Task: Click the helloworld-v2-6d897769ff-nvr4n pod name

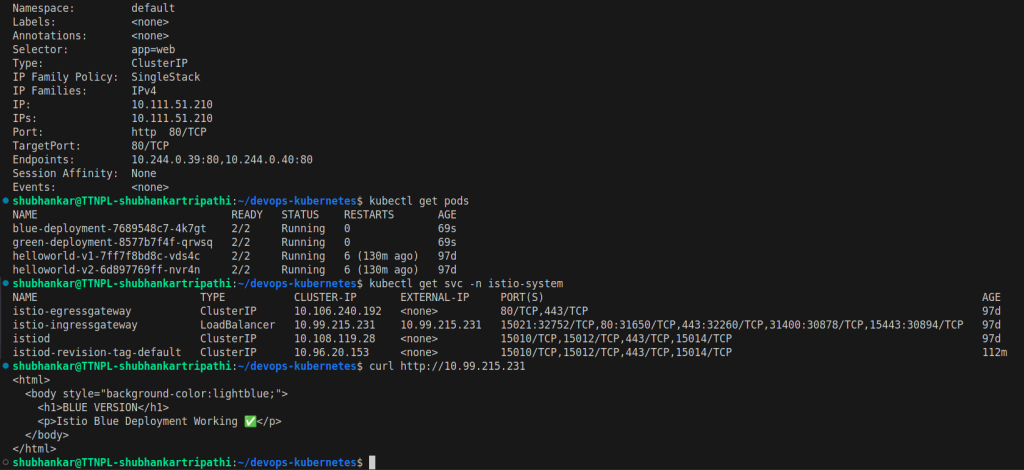Action: pyautogui.click(x=106, y=270)
